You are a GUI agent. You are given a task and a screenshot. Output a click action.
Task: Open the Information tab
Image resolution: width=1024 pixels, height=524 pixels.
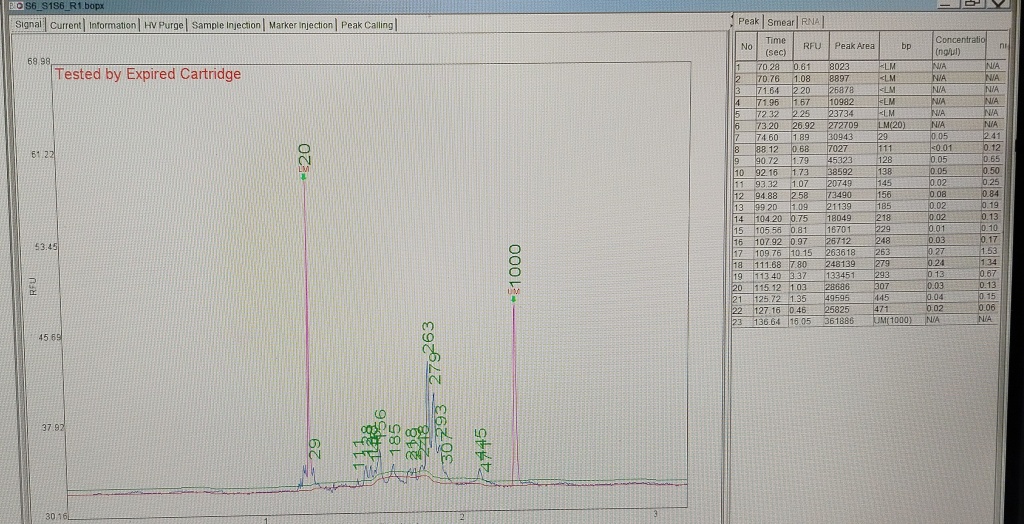pyautogui.click(x=111, y=24)
